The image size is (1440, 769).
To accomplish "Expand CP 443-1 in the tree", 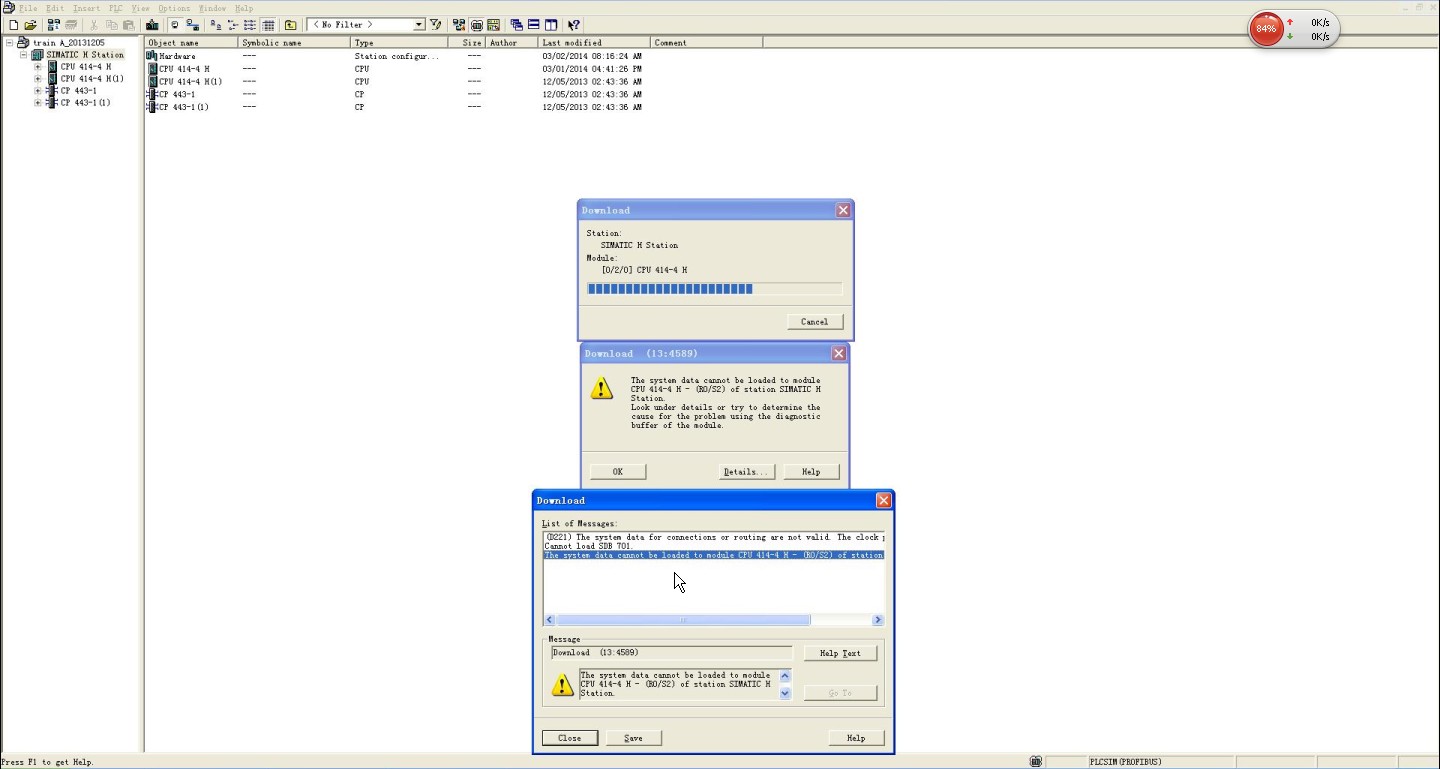I will point(38,91).
